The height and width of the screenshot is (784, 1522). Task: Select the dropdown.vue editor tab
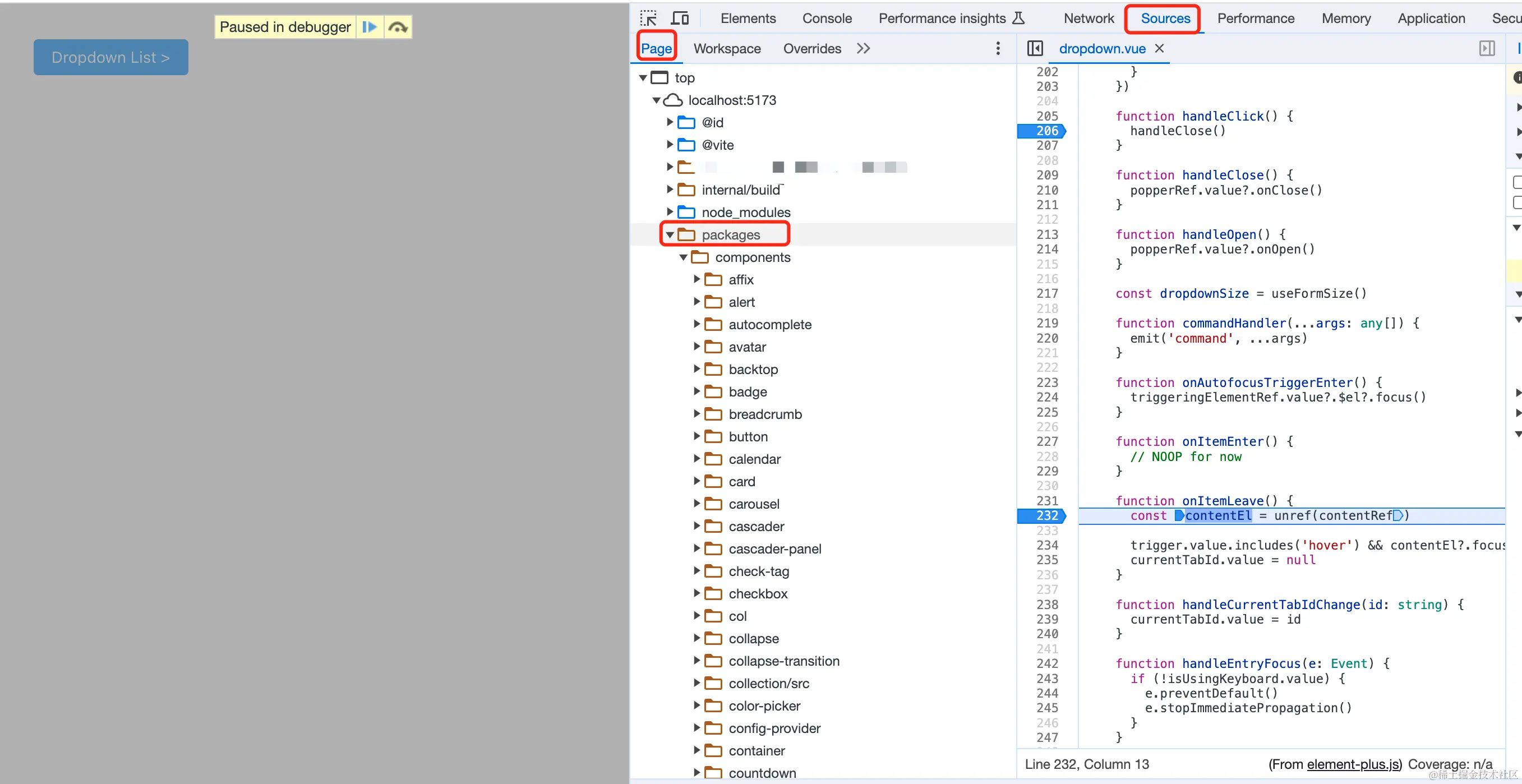click(1101, 48)
